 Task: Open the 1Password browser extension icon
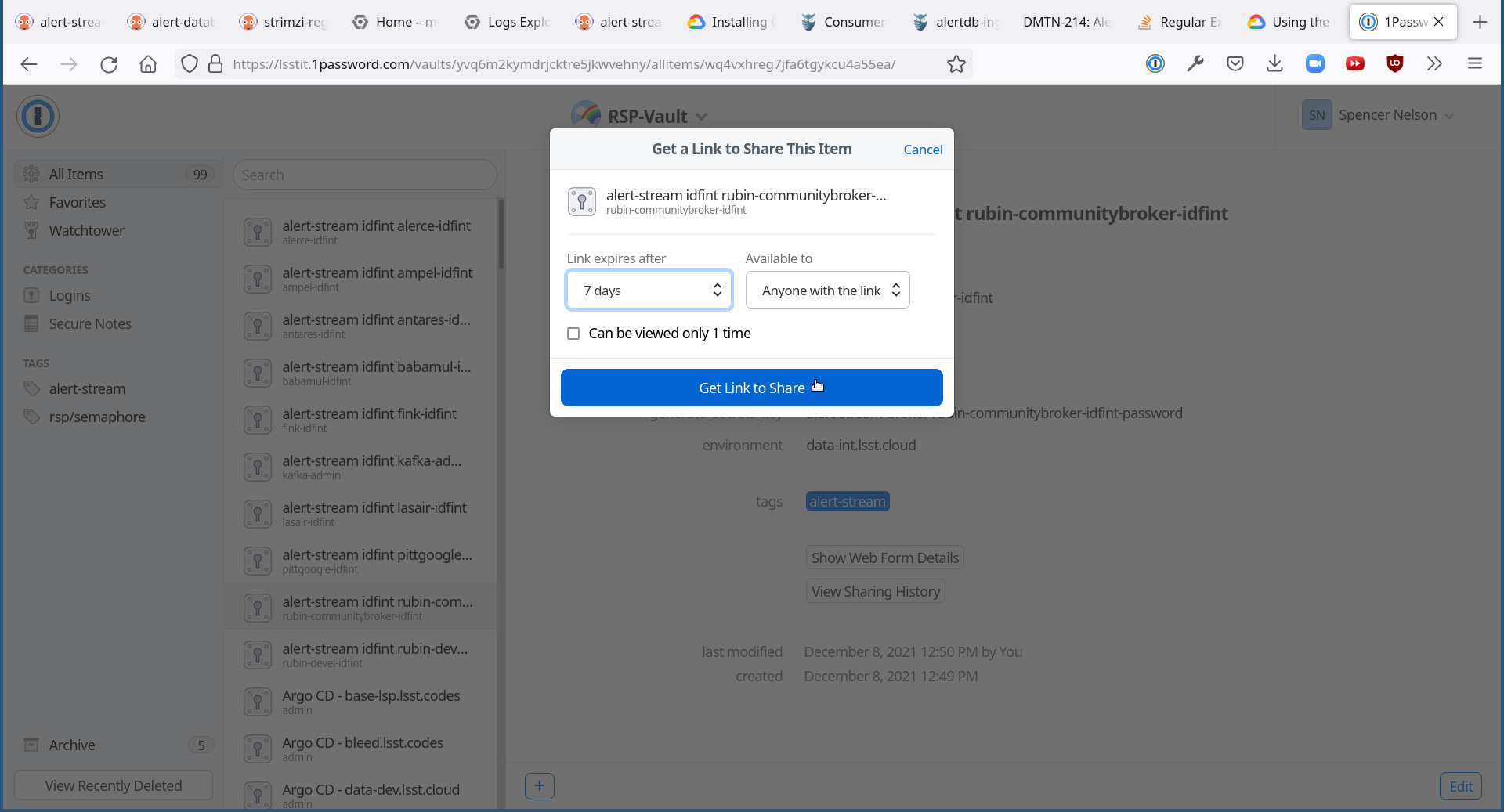click(1155, 64)
